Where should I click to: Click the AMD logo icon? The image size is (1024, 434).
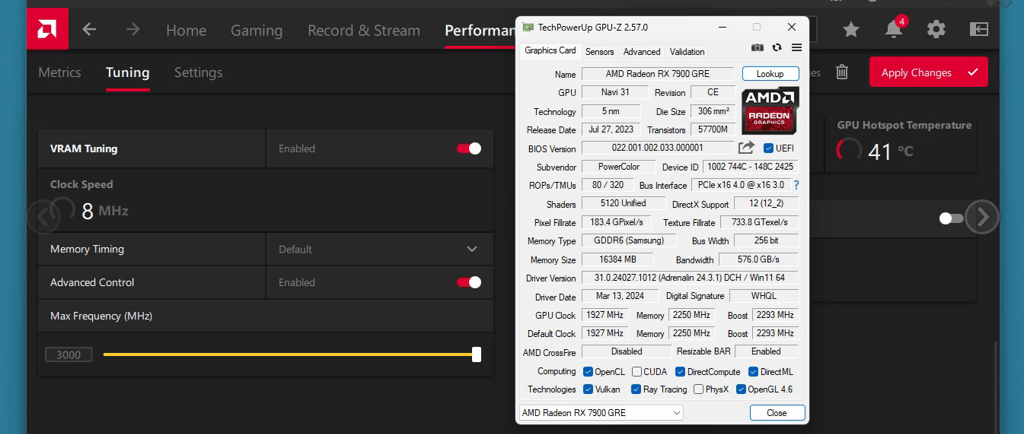coord(47,29)
